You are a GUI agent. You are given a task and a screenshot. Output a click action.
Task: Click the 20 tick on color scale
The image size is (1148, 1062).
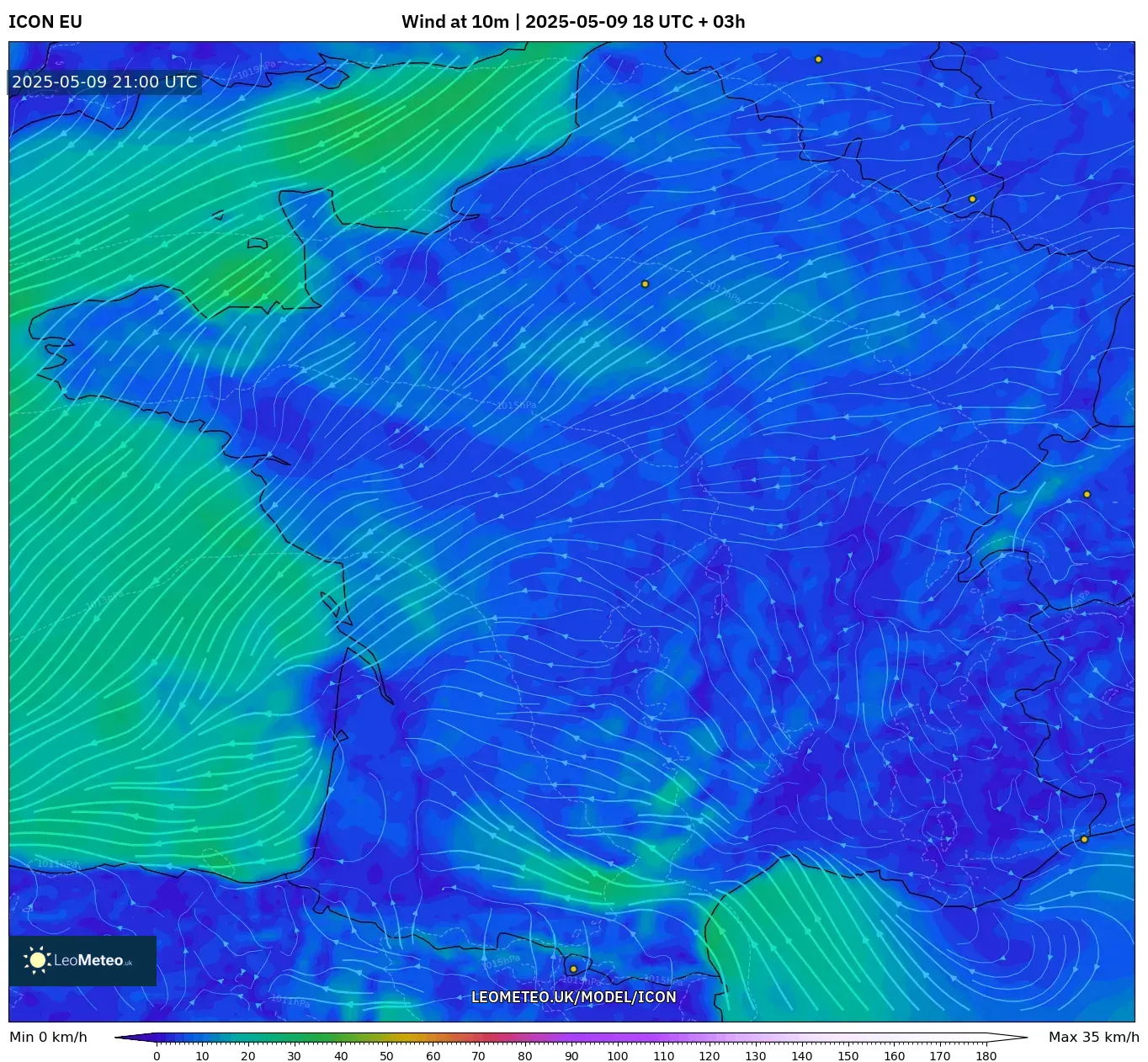click(x=248, y=1056)
